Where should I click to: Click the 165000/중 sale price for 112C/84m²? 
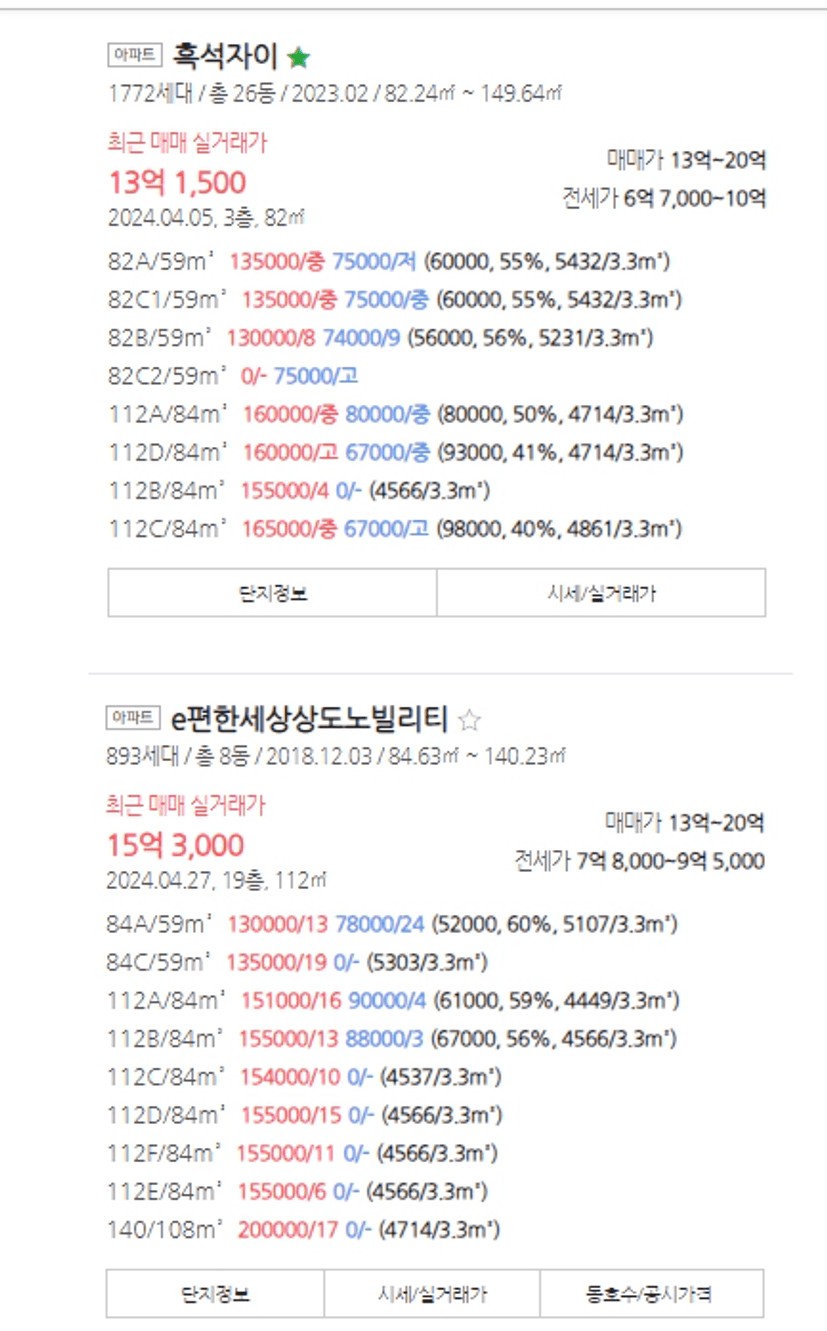point(282,528)
